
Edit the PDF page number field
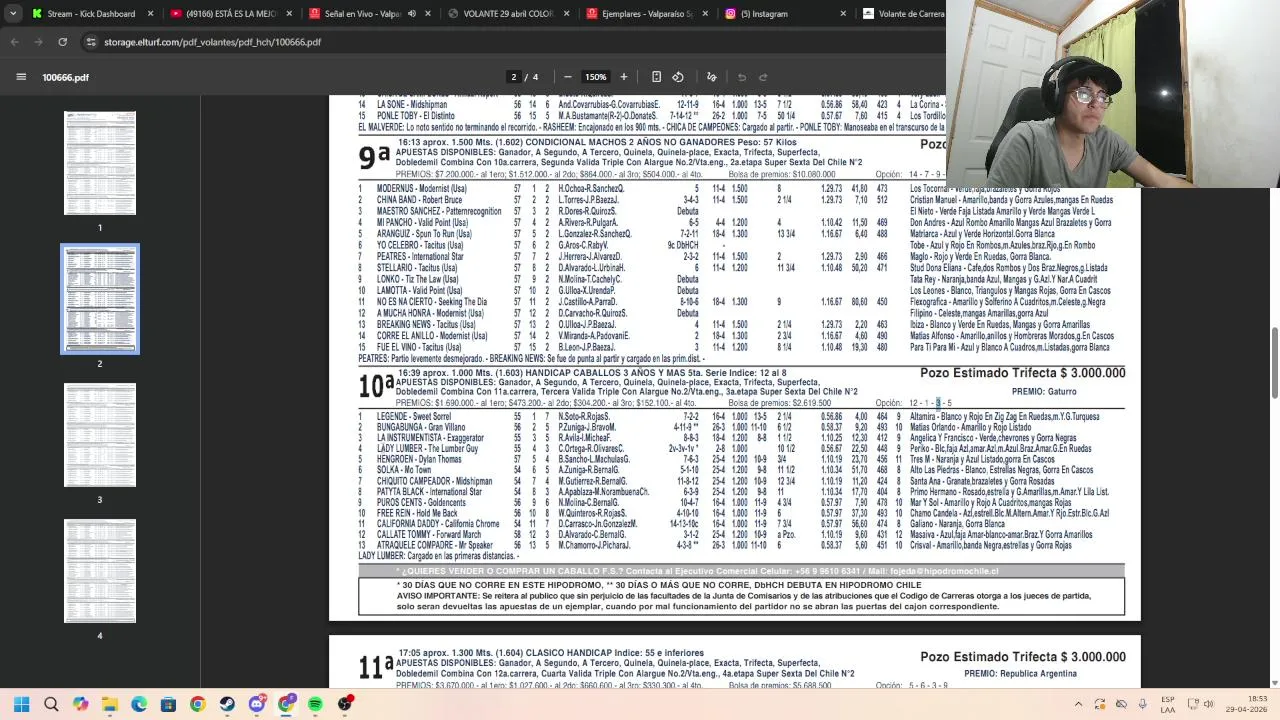coord(514,77)
